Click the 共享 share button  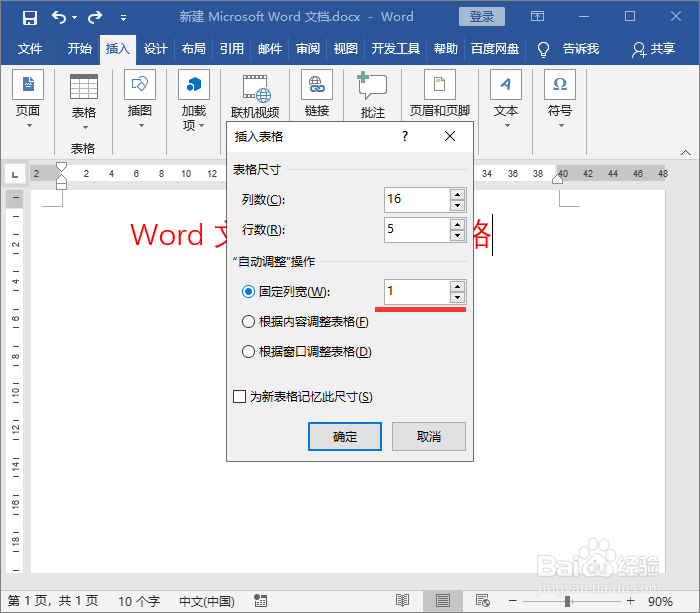pos(653,49)
